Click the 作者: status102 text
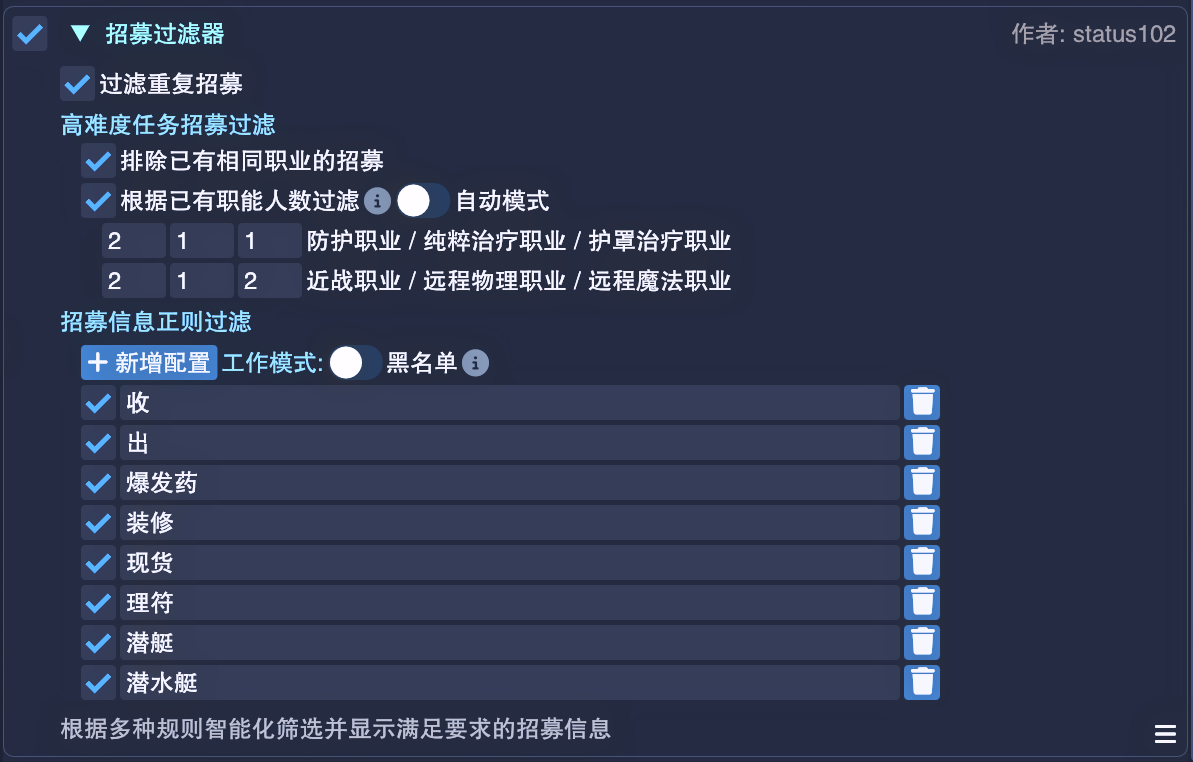The width and height of the screenshot is (1193, 762). coord(1093,34)
